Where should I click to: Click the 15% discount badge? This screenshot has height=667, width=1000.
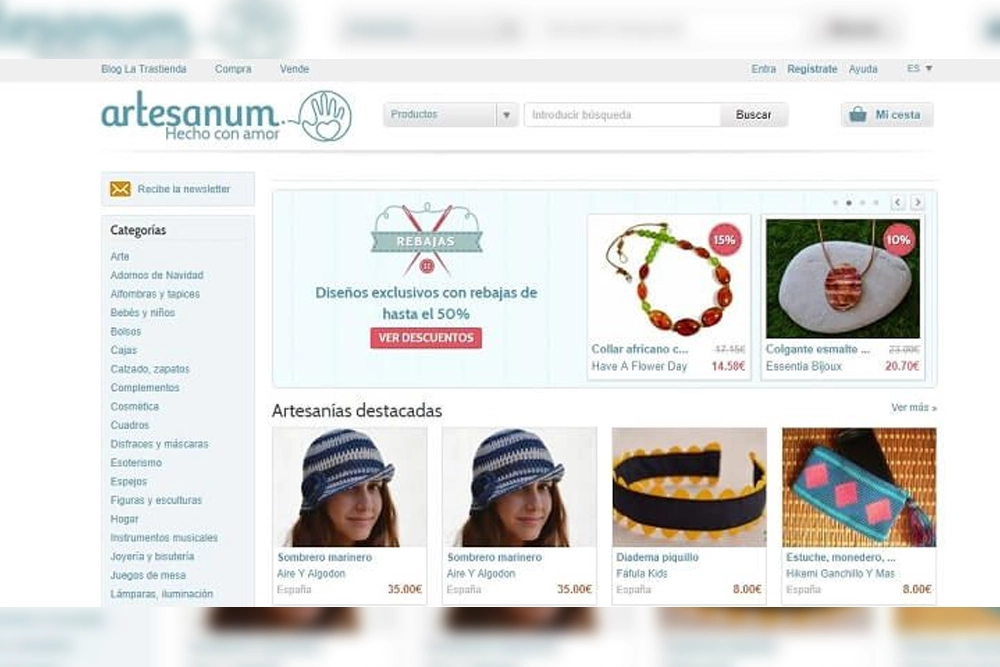[x=724, y=240]
